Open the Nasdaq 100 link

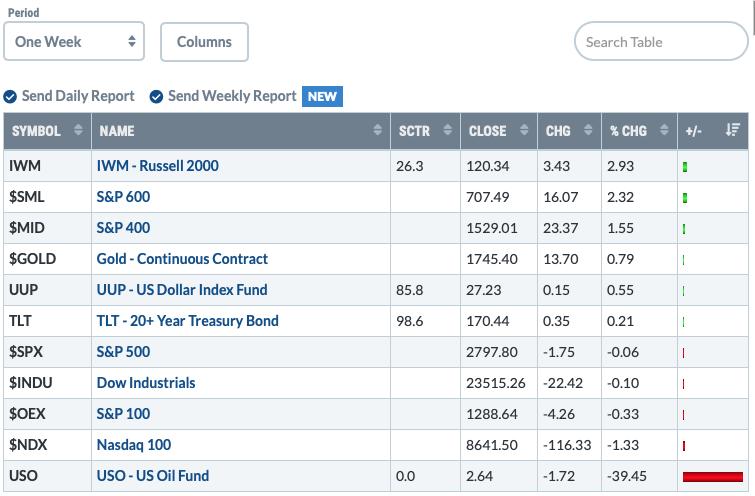click(x=134, y=444)
